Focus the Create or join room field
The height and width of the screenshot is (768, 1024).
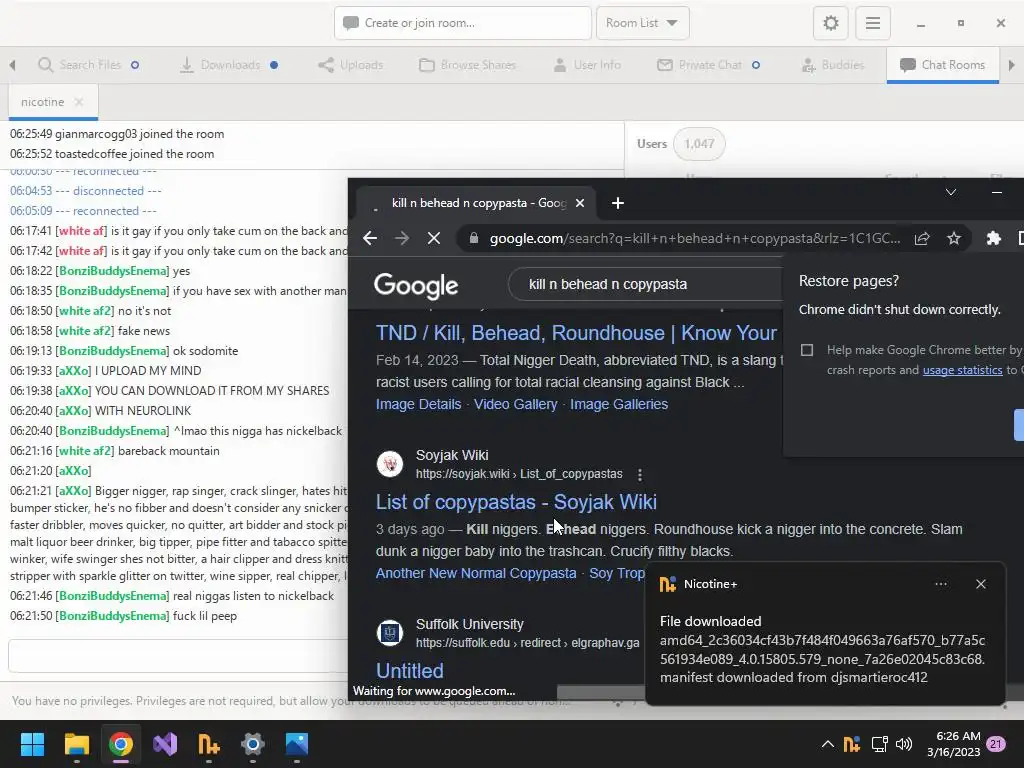point(462,23)
